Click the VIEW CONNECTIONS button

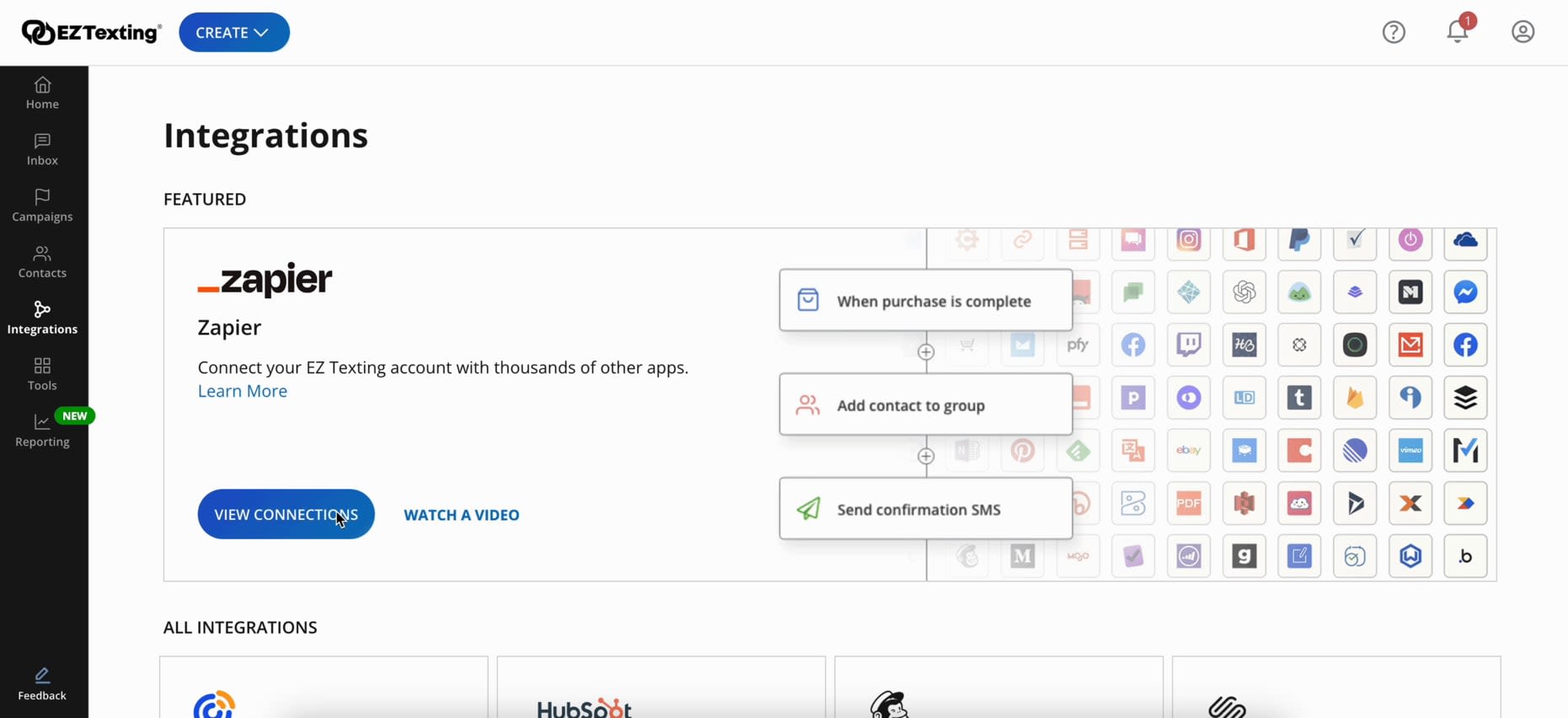(286, 514)
